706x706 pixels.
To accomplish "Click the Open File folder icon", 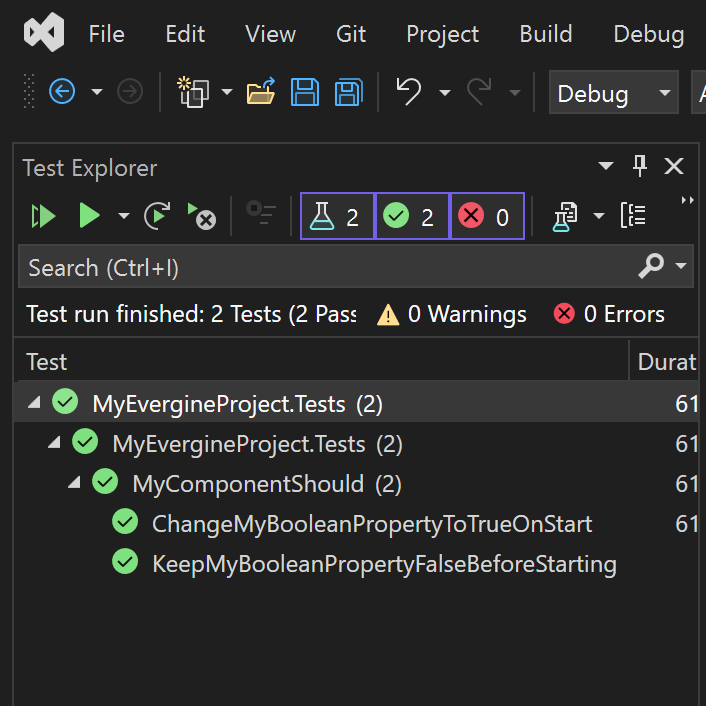I will (x=261, y=93).
